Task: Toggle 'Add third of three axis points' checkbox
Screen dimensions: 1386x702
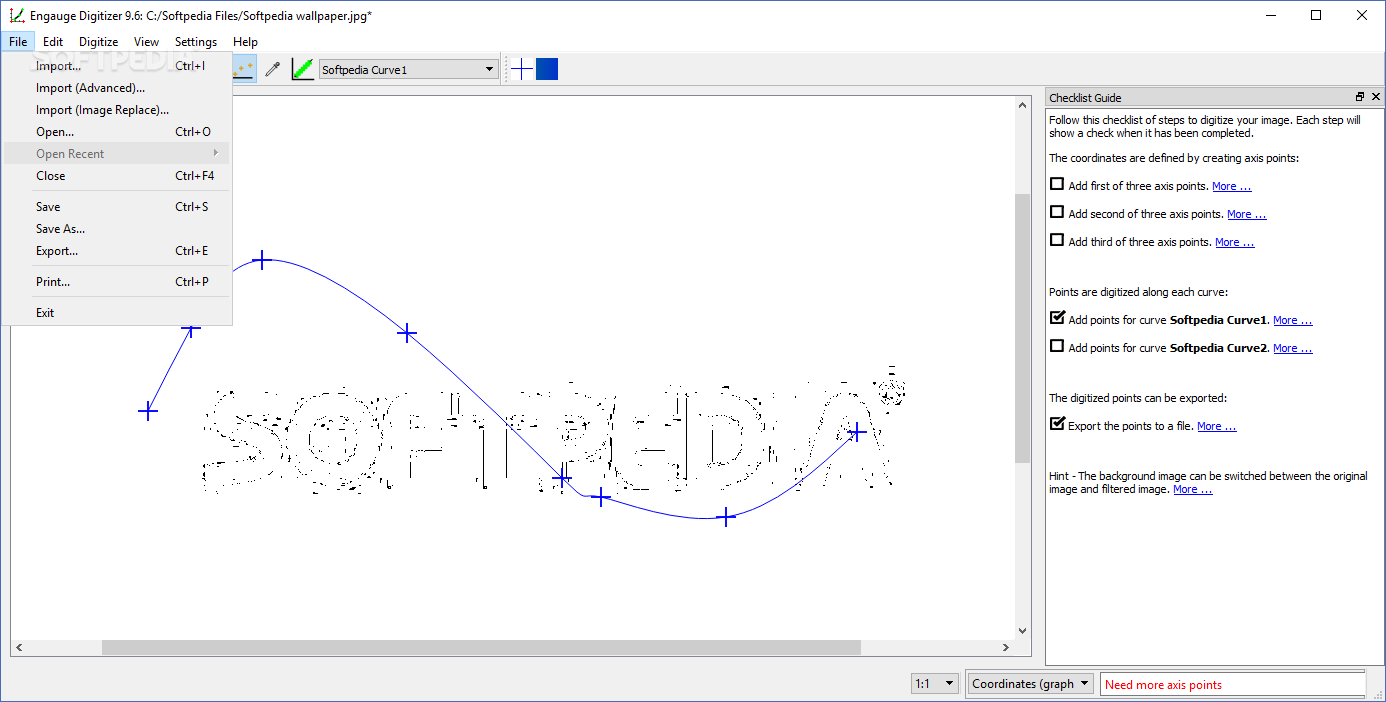Action: [x=1057, y=240]
